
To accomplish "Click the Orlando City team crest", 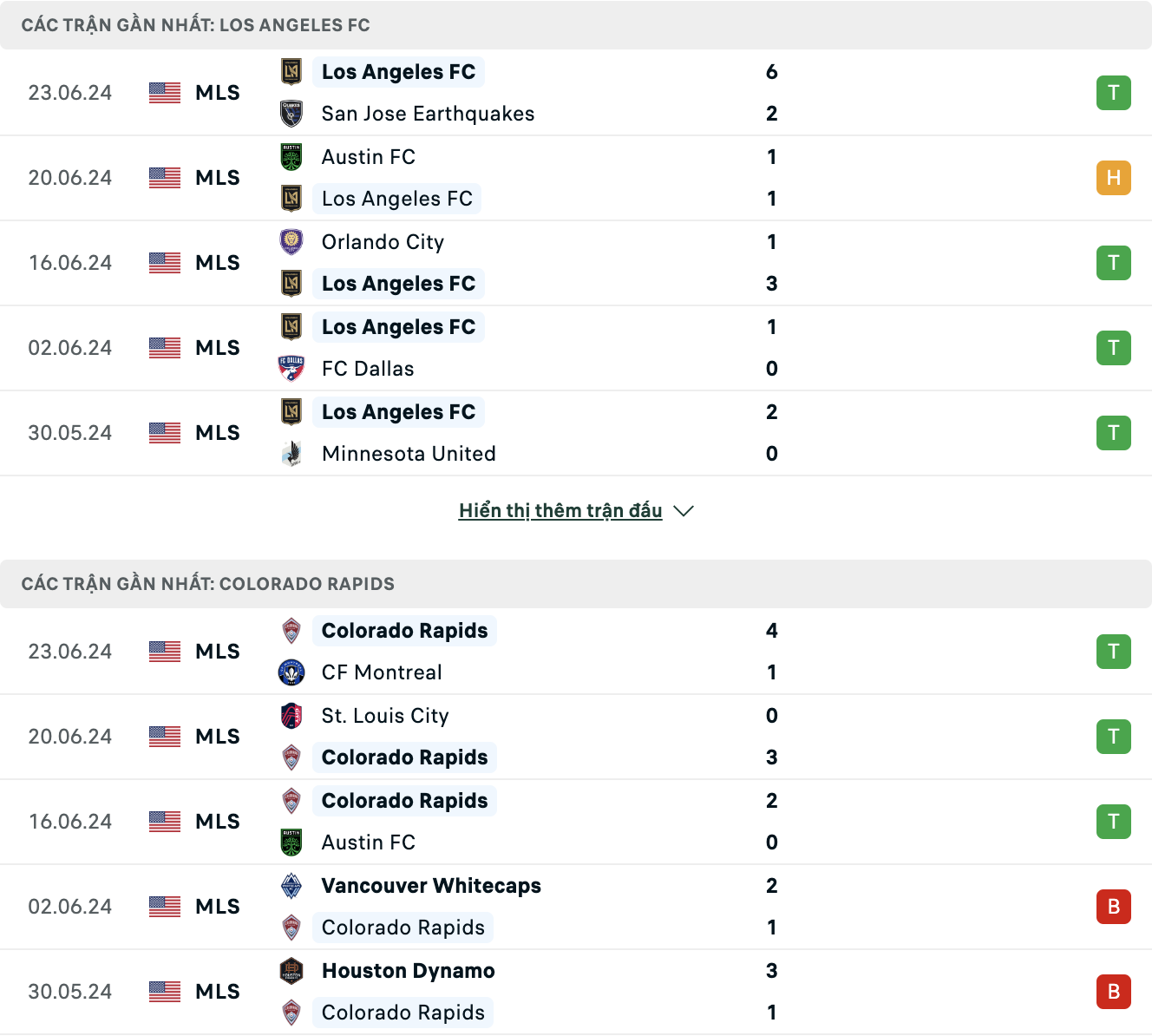I will (x=291, y=242).
